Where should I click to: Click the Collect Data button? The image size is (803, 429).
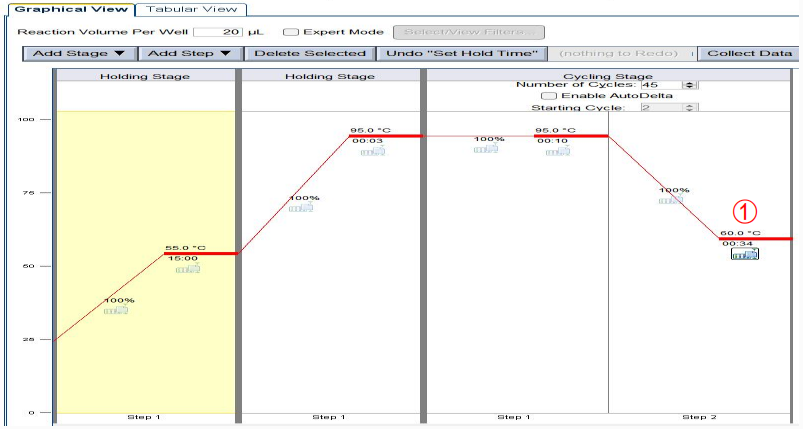coord(749,53)
